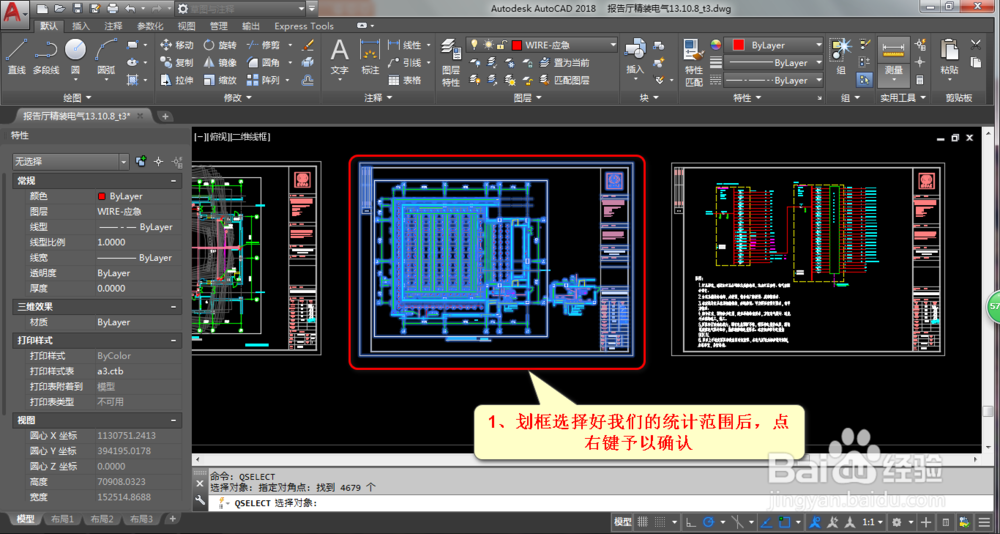Toggle object snap tracking in status bar
The width and height of the screenshot is (1000, 534).
768,521
